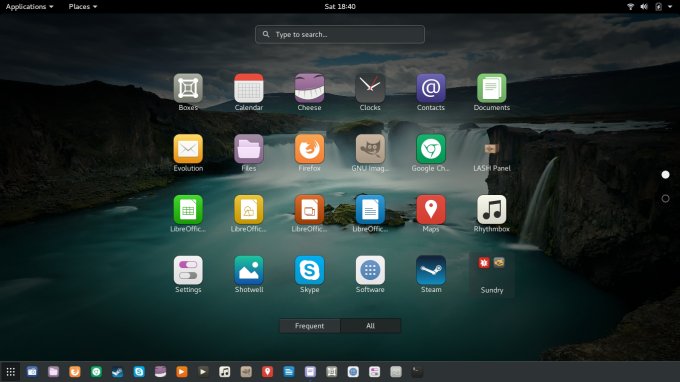Launch Chrome from the bottom dock

coord(96,372)
